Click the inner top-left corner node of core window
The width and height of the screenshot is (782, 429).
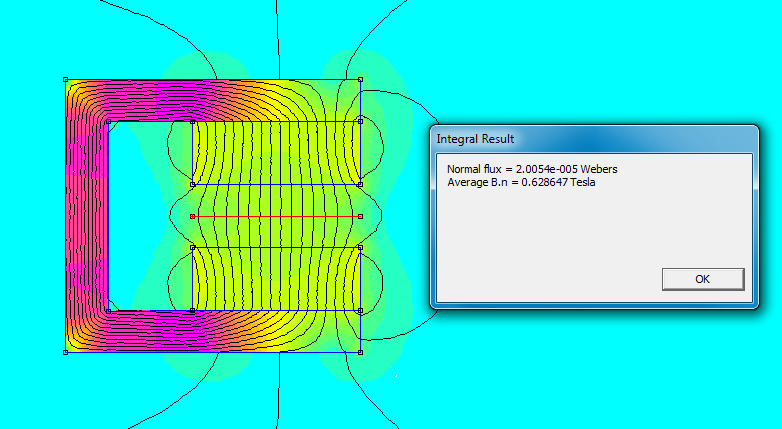click(108, 122)
